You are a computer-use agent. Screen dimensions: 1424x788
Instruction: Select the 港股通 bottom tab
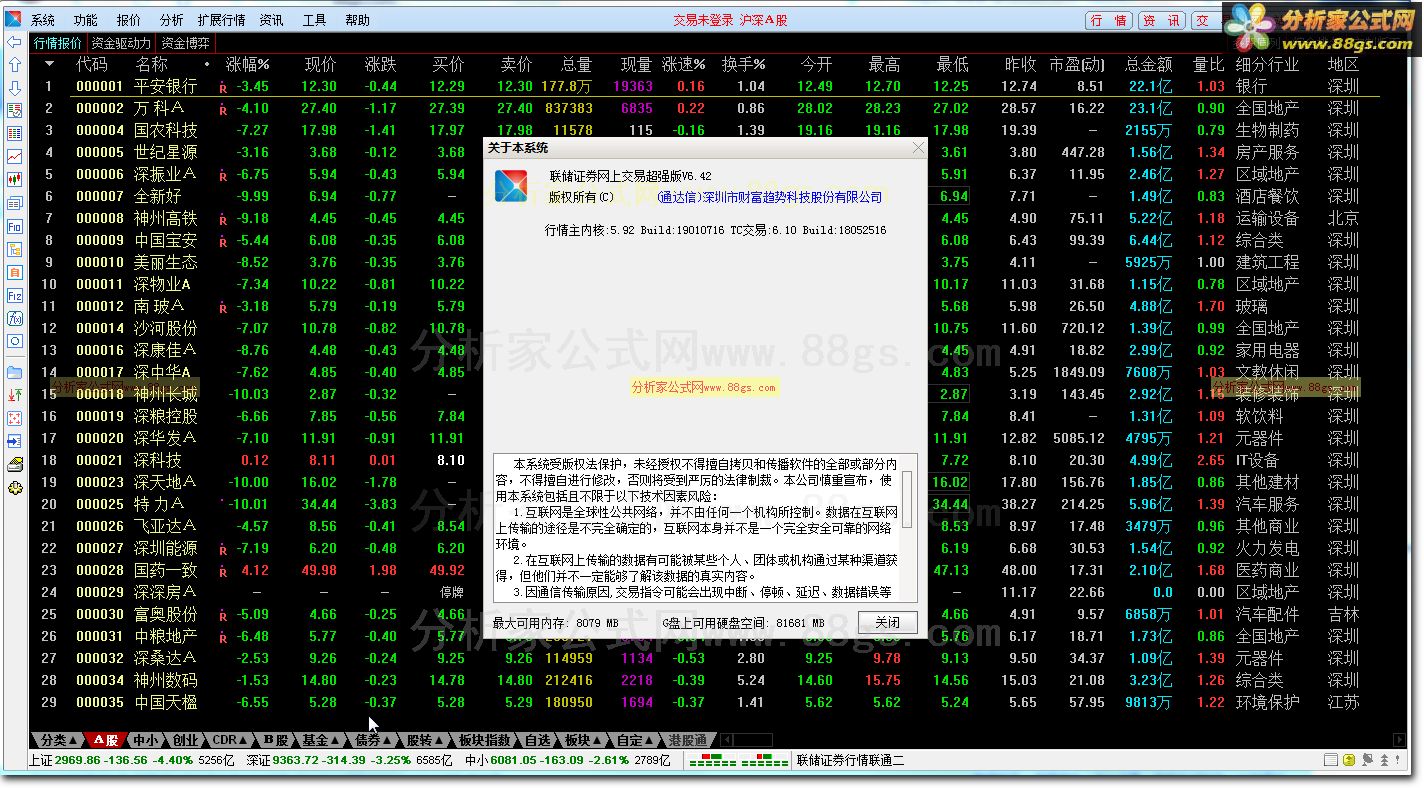pyautogui.click(x=687, y=740)
